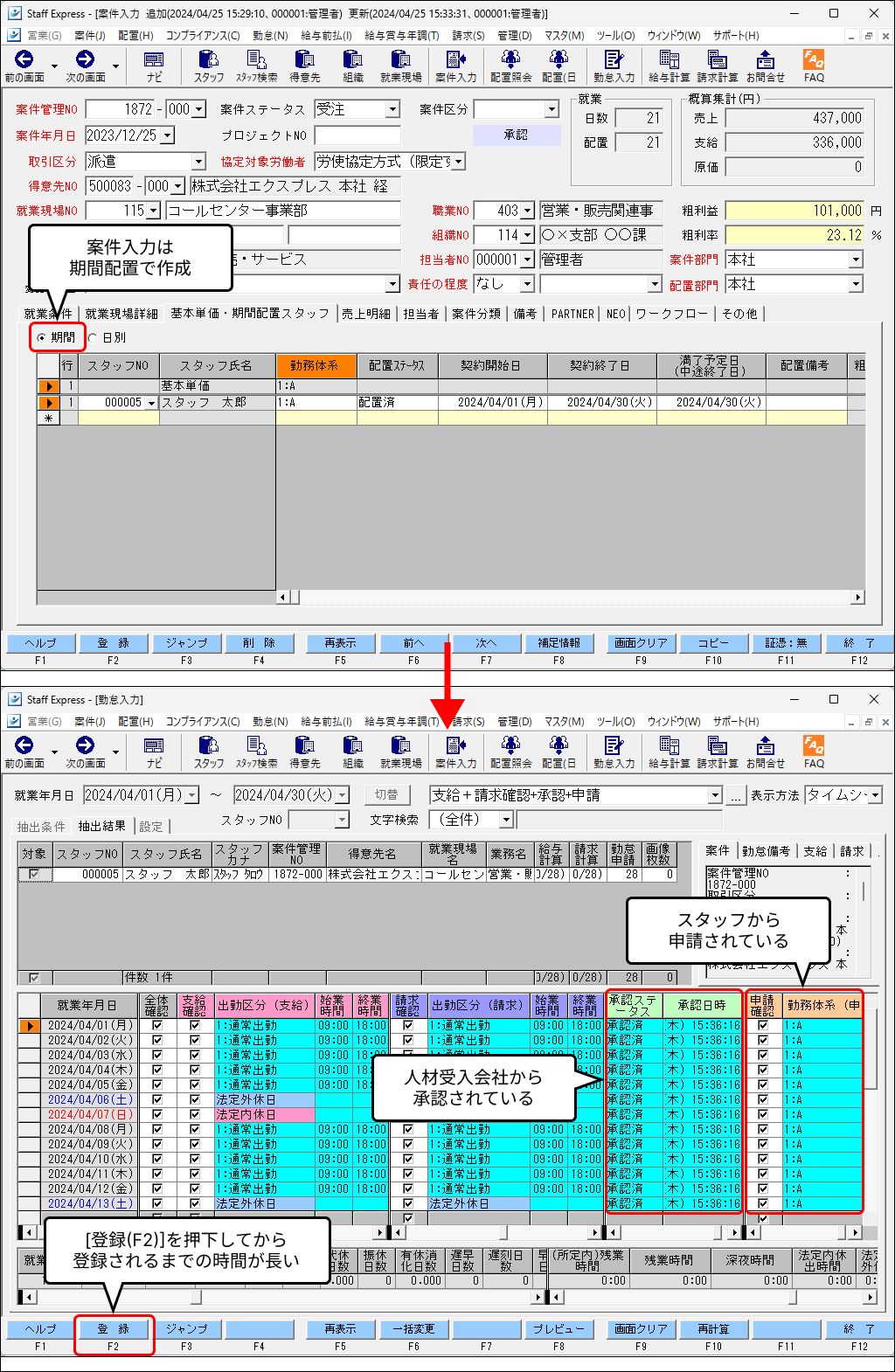Open the 案件ステータス dropdown showing 受注
The width and height of the screenshot is (895, 1372).
pos(392,109)
